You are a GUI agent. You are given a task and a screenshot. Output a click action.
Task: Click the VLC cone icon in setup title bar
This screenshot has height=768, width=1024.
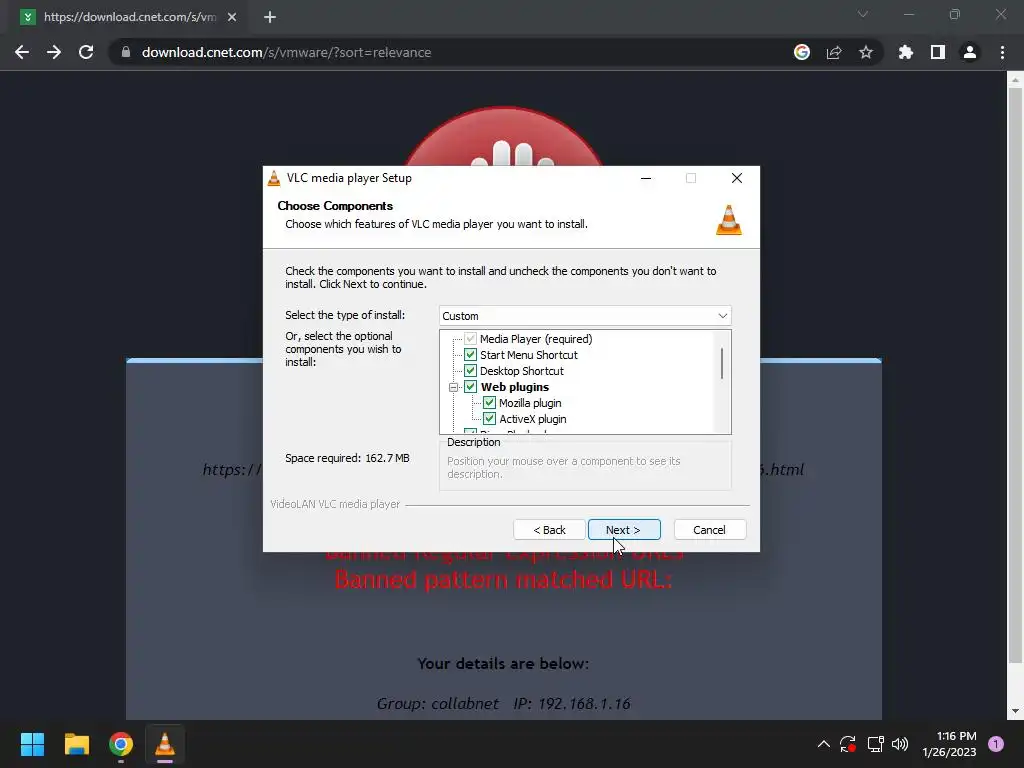tap(274, 178)
